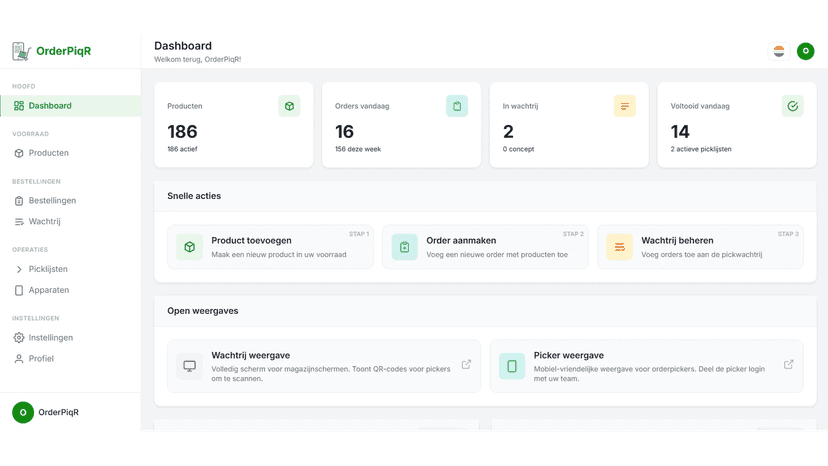Screen dimensions: 828x466
Task: Click the '156 deze week' text
Action: point(357,150)
